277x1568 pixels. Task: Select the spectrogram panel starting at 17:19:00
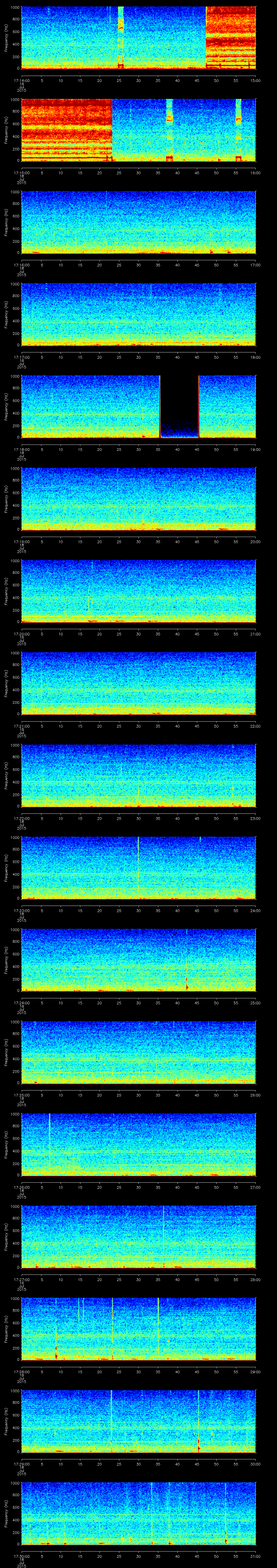(x=138, y=499)
